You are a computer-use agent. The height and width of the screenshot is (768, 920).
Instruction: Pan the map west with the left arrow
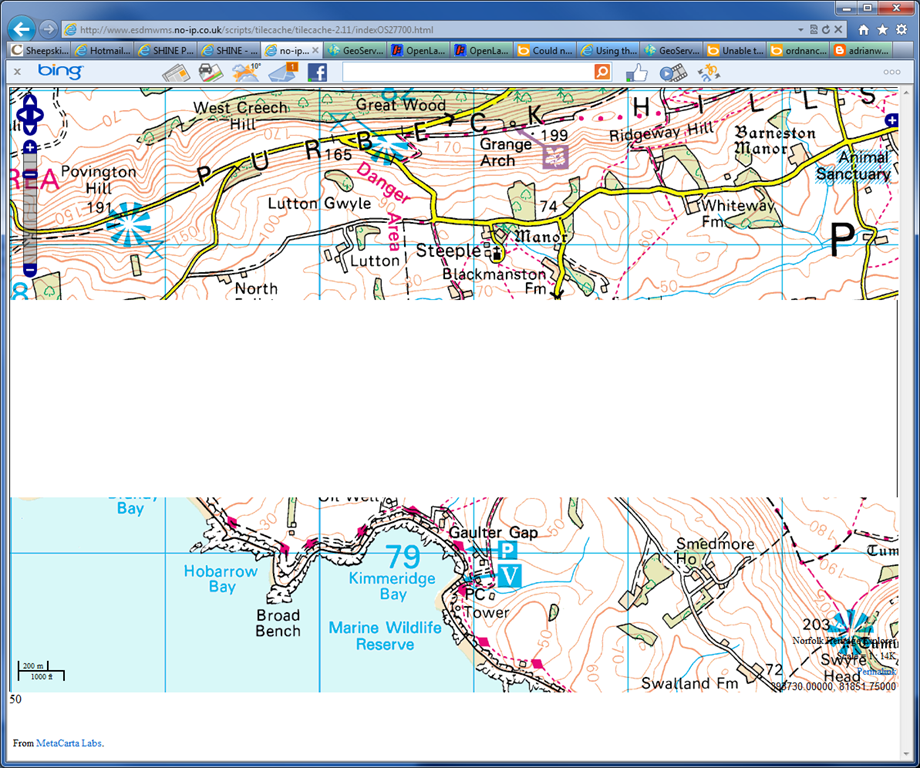tap(22, 114)
